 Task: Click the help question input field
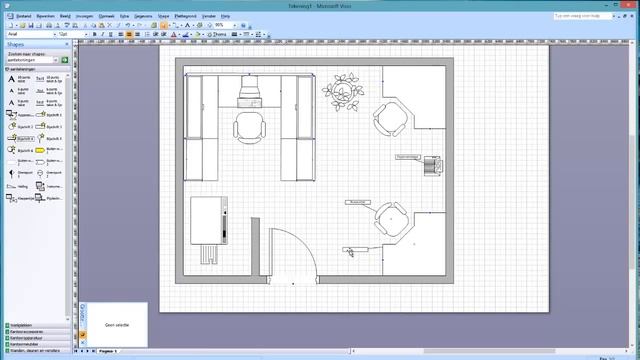click(x=583, y=16)
